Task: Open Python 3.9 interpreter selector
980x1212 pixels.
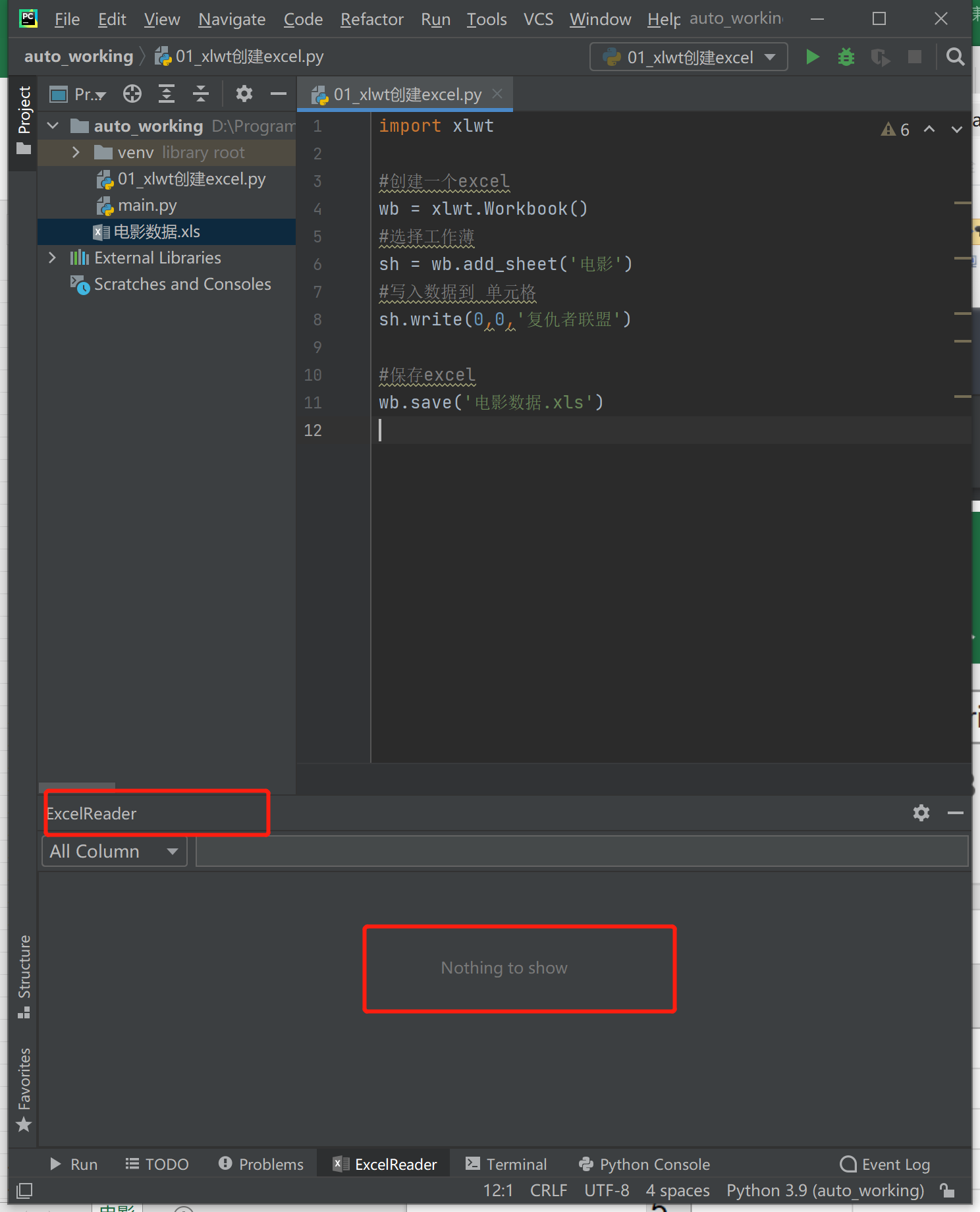Action: (825, 1190)
